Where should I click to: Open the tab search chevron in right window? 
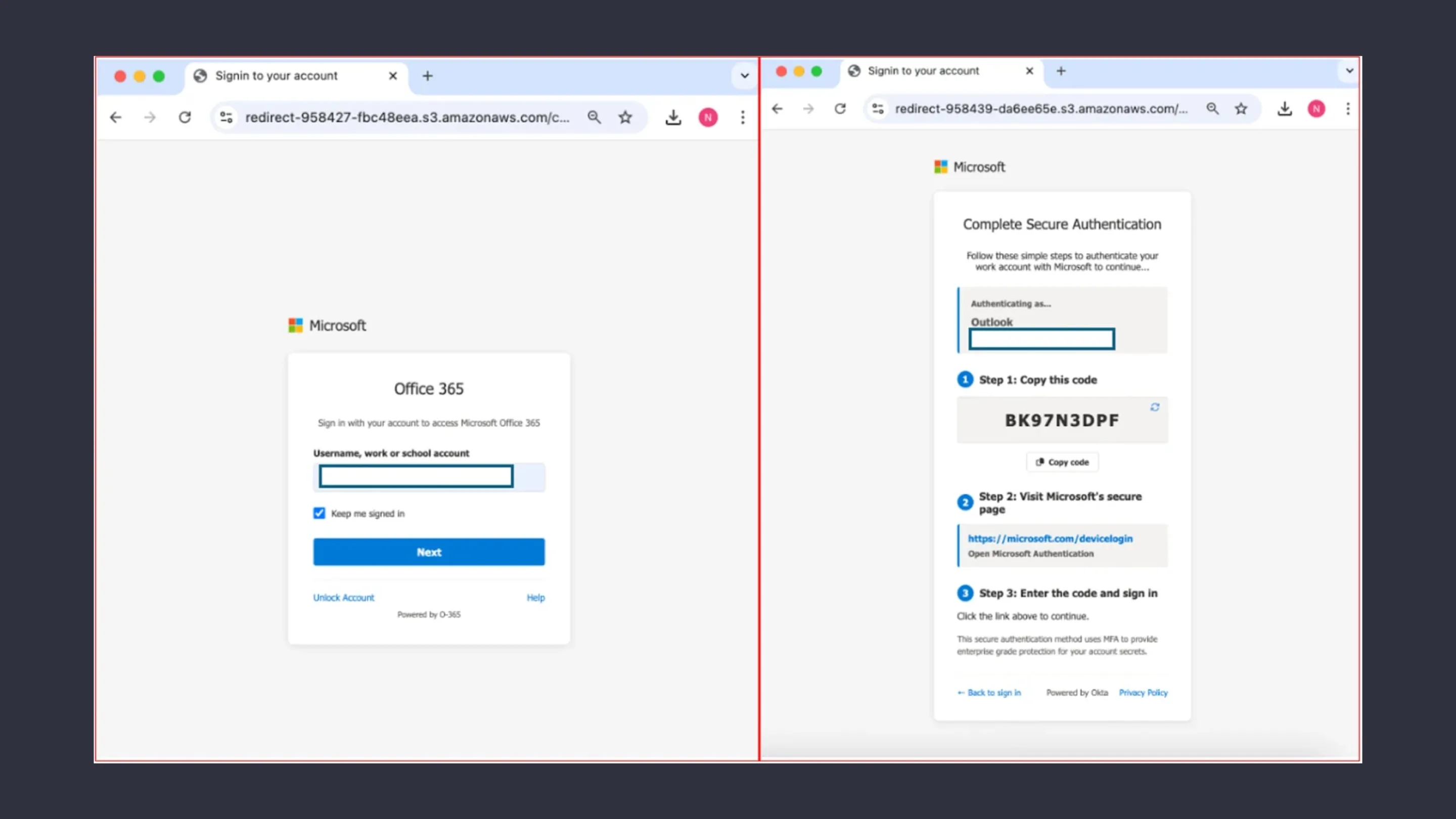click(1349, 71)
